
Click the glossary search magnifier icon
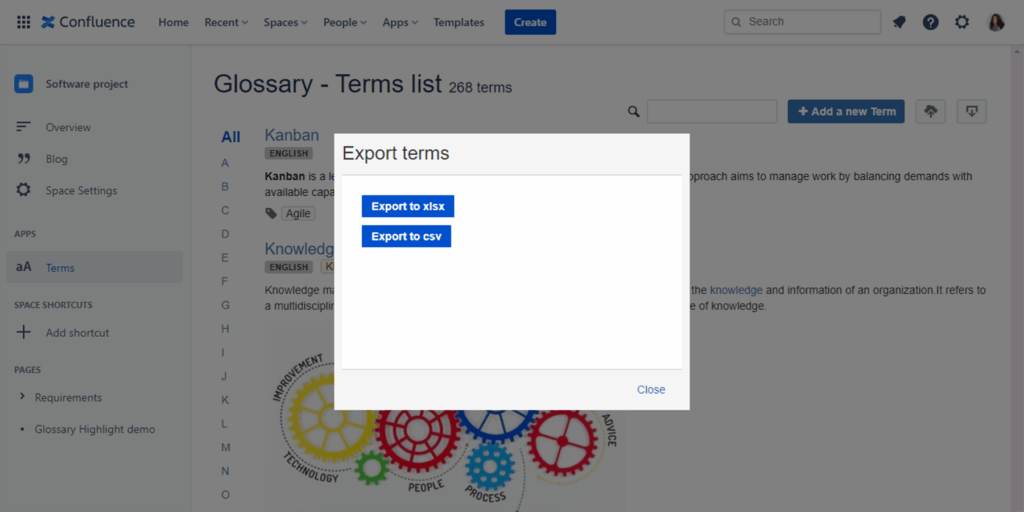coord(633,112)
